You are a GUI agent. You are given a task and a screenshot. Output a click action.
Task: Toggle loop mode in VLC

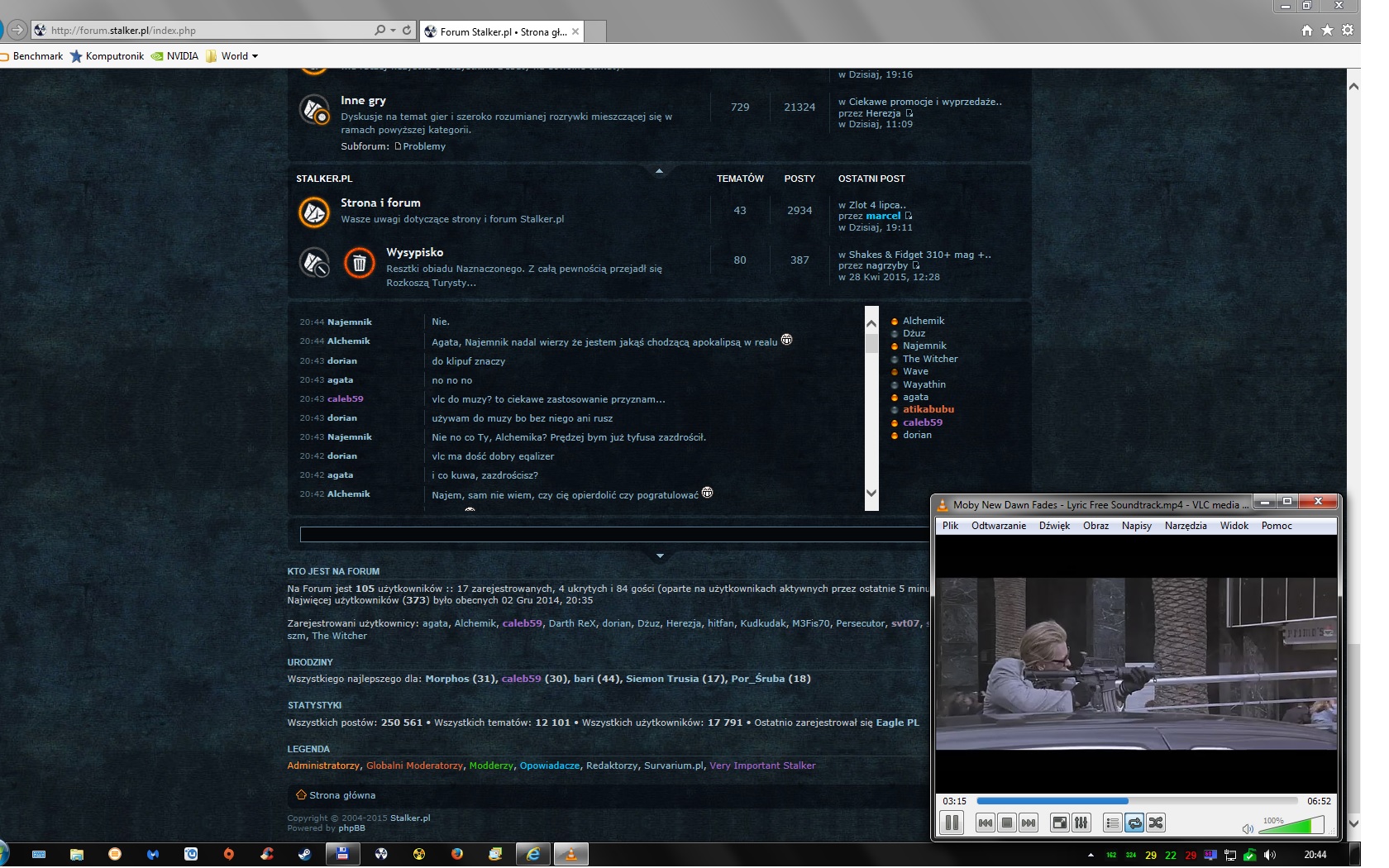(1134, 823)
